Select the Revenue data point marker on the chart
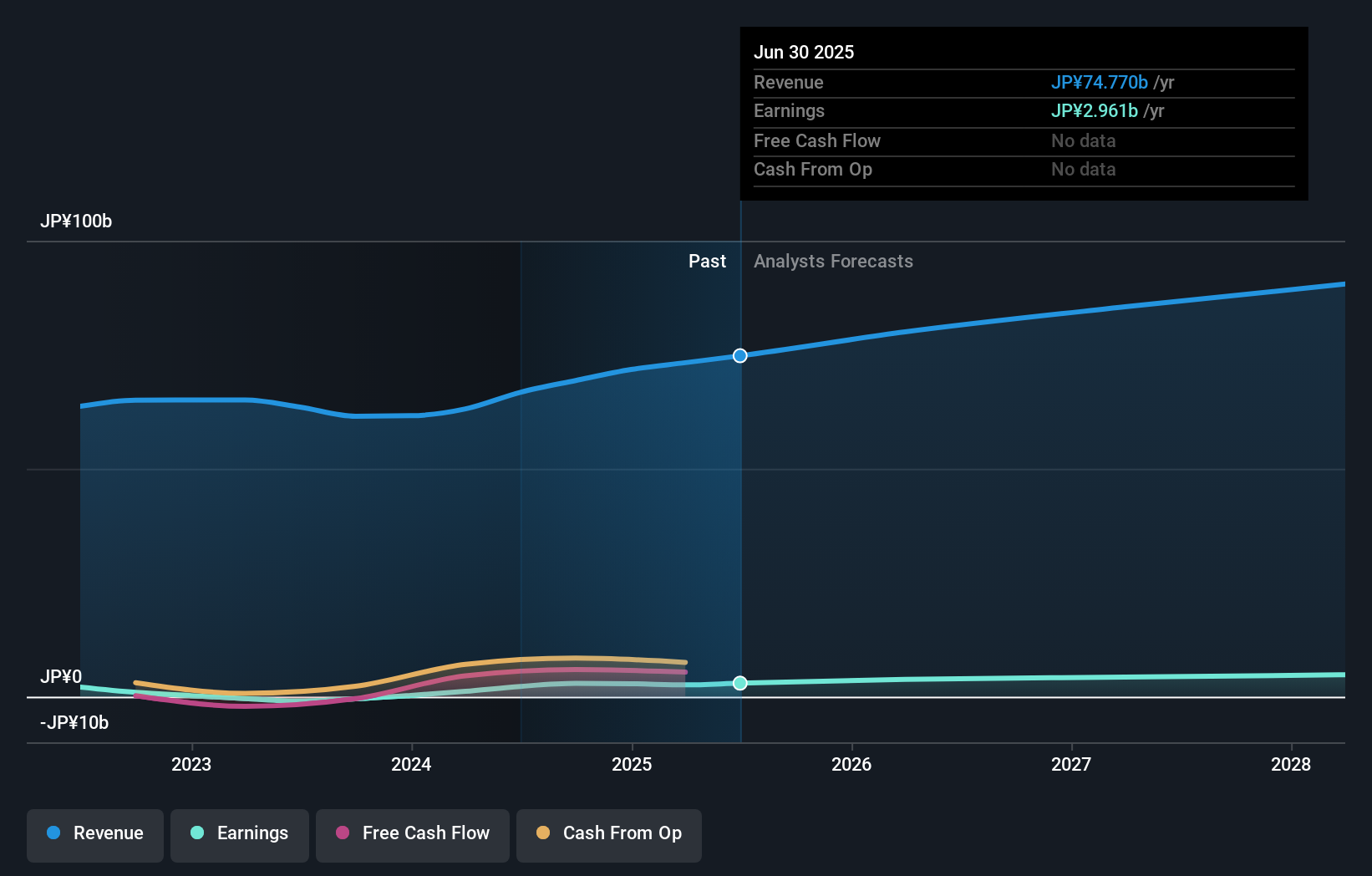The image size is (1372, 876). 739,355
